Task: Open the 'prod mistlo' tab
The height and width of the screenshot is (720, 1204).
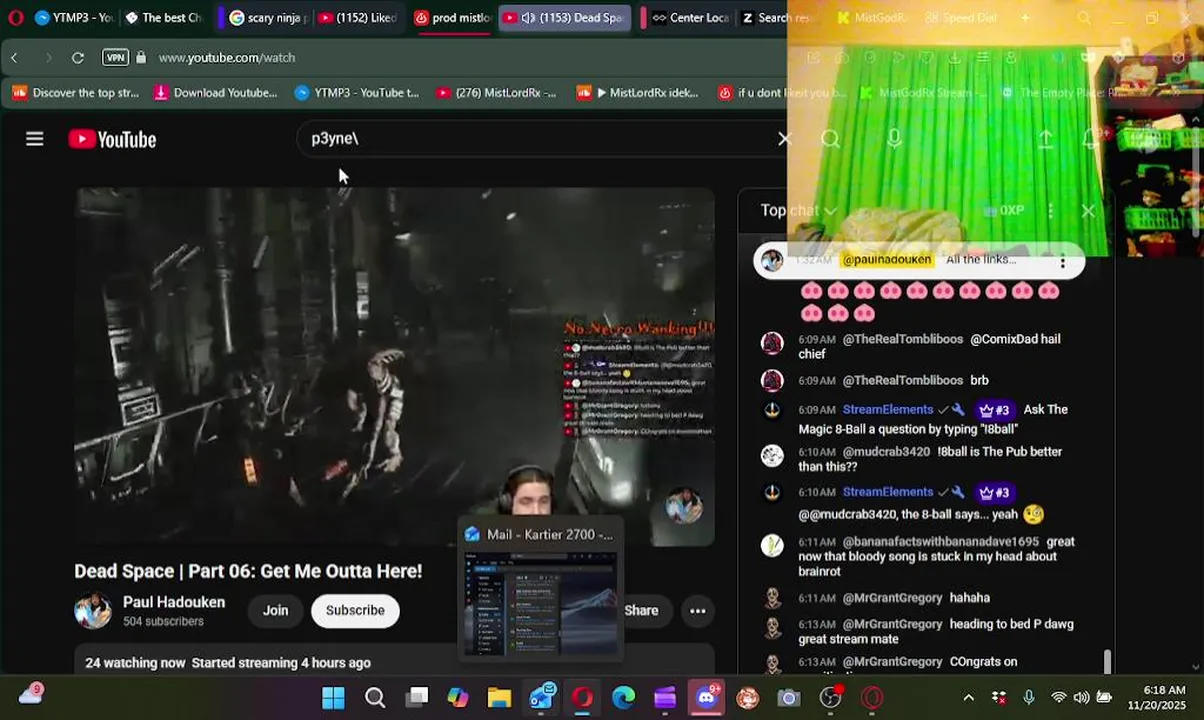Action: (x=452, y=18)
